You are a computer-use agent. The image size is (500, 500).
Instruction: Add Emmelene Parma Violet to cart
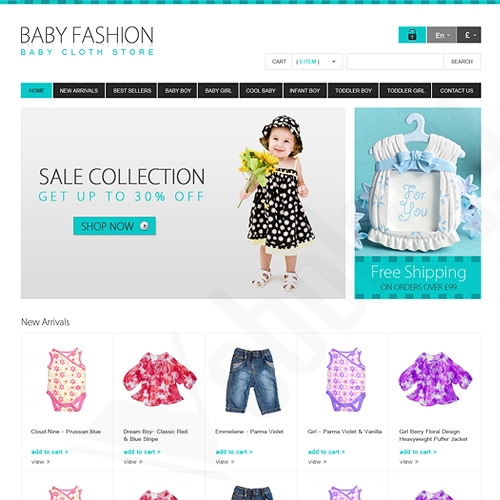[x=234, y=452]
